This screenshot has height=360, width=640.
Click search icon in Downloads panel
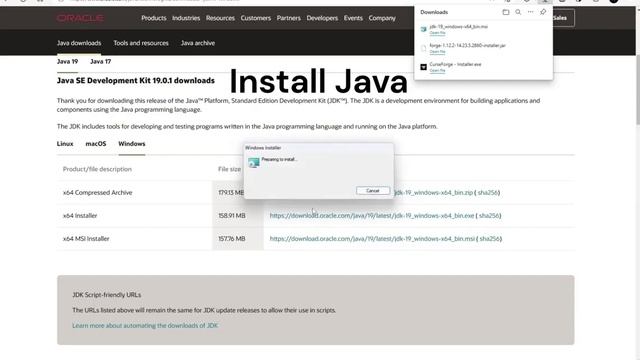click(518, 12)
